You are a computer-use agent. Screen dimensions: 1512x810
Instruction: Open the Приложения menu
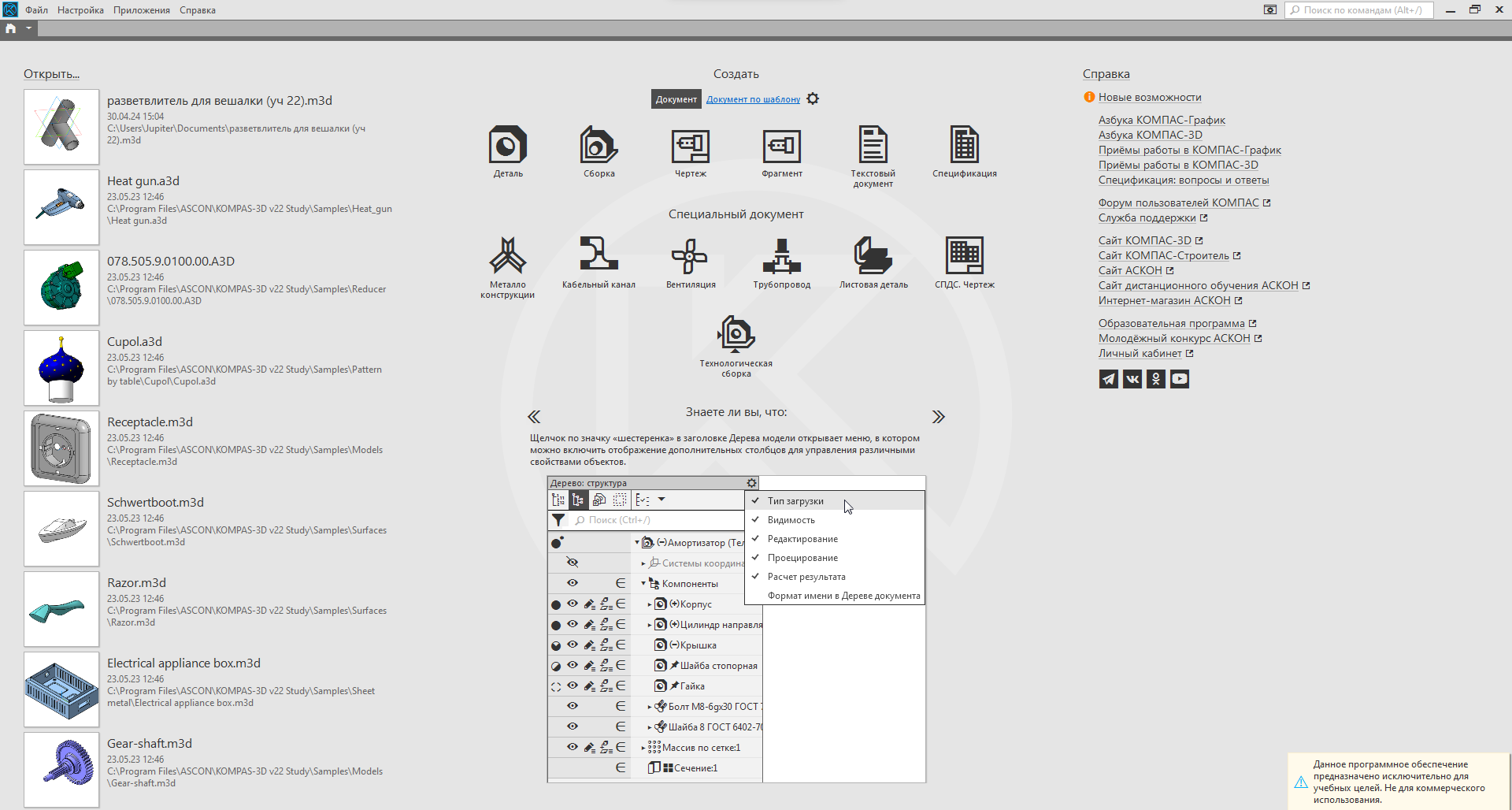[142, 10]
